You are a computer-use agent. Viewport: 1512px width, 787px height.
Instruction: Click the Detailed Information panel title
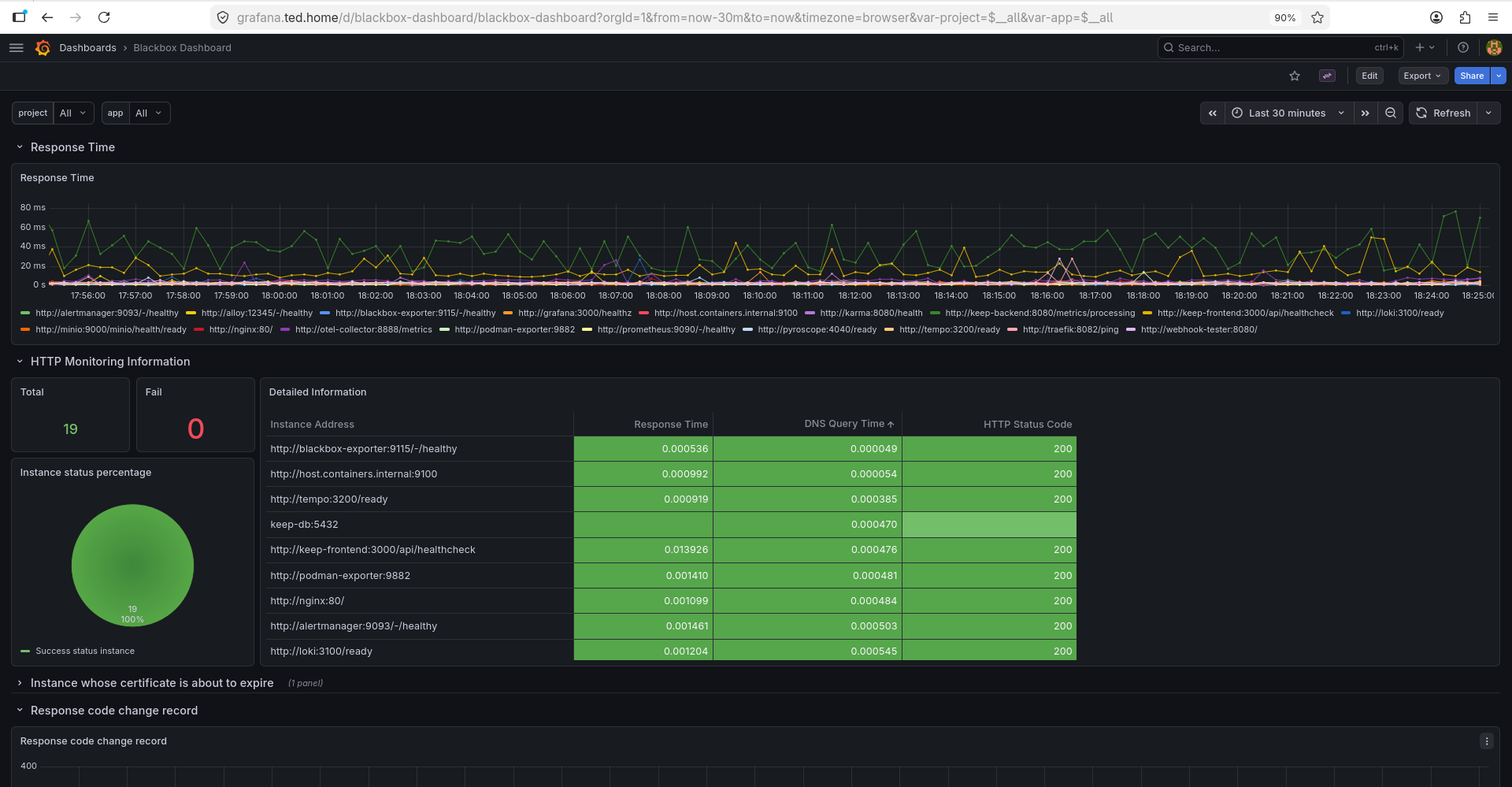tap(317, 392)
